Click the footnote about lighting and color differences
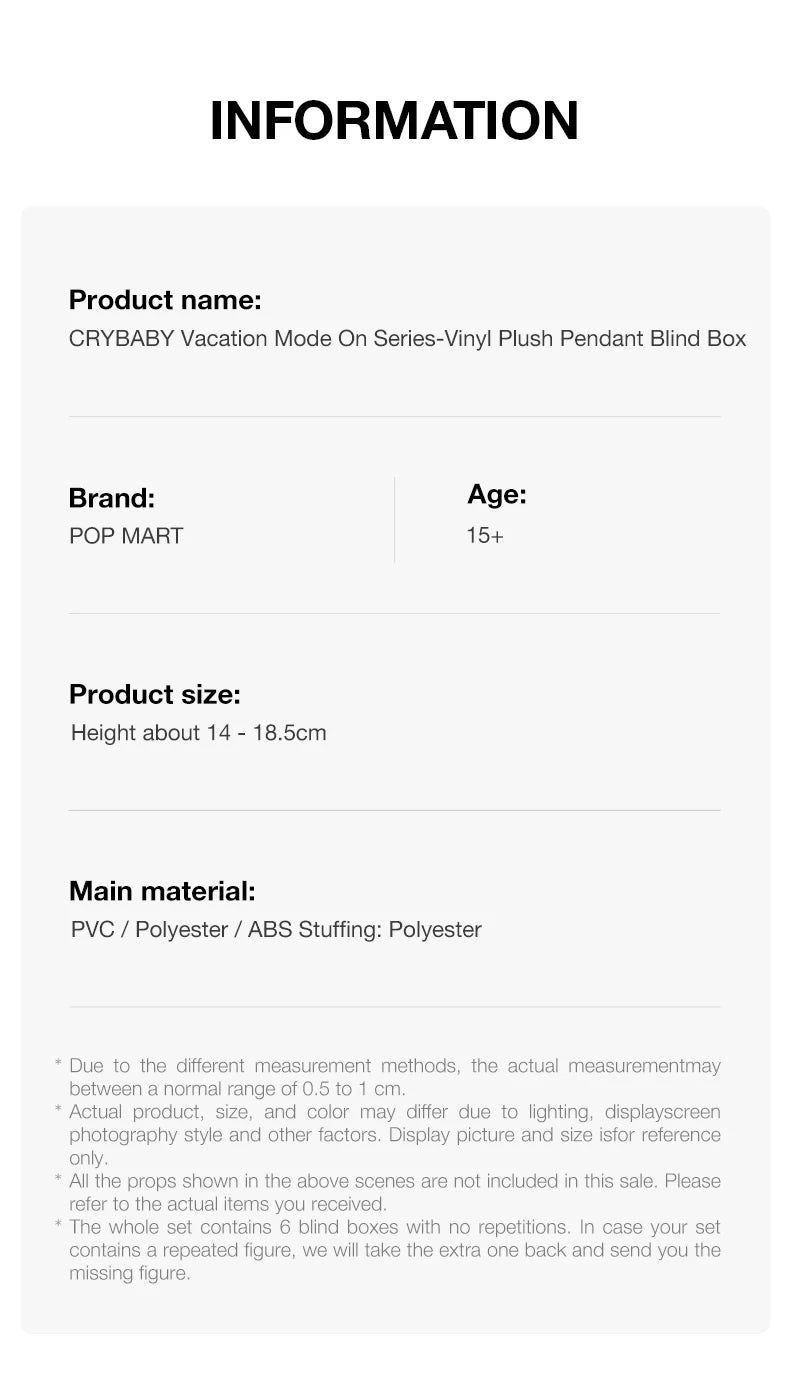Image resolution: width=790 pixels, height=1393 pixels. coord(394,1135)
